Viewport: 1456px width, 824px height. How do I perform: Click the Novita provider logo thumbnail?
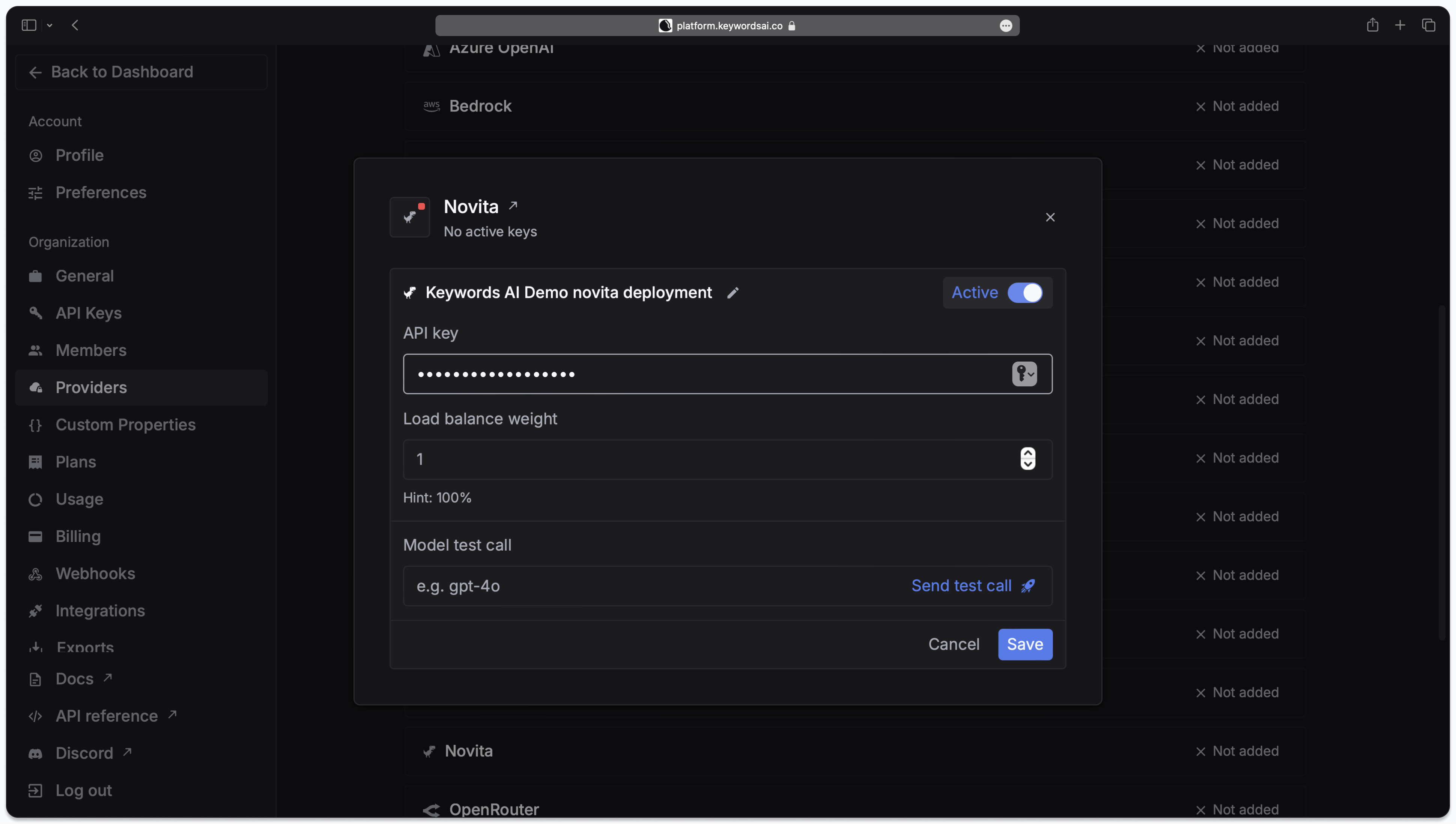click(x=410, y=217)
